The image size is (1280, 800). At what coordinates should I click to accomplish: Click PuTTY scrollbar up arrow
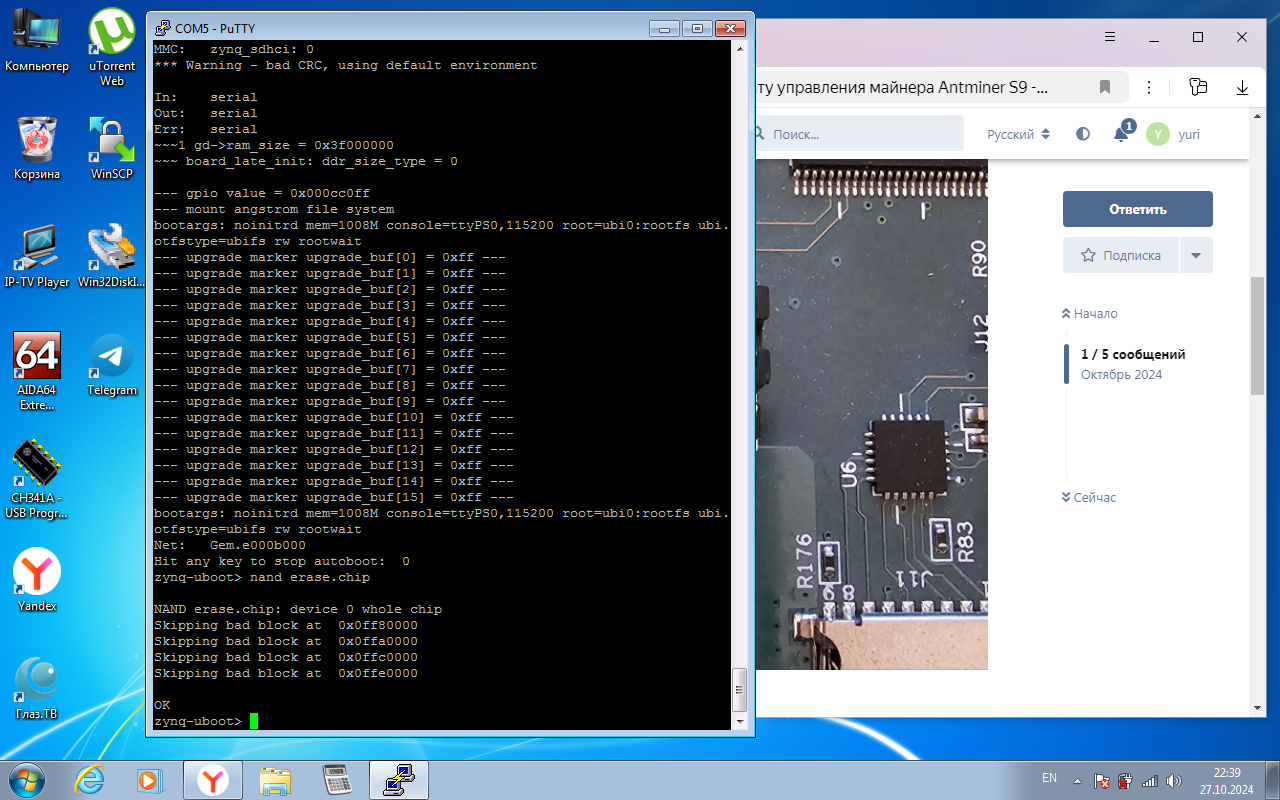pos(740,49)
